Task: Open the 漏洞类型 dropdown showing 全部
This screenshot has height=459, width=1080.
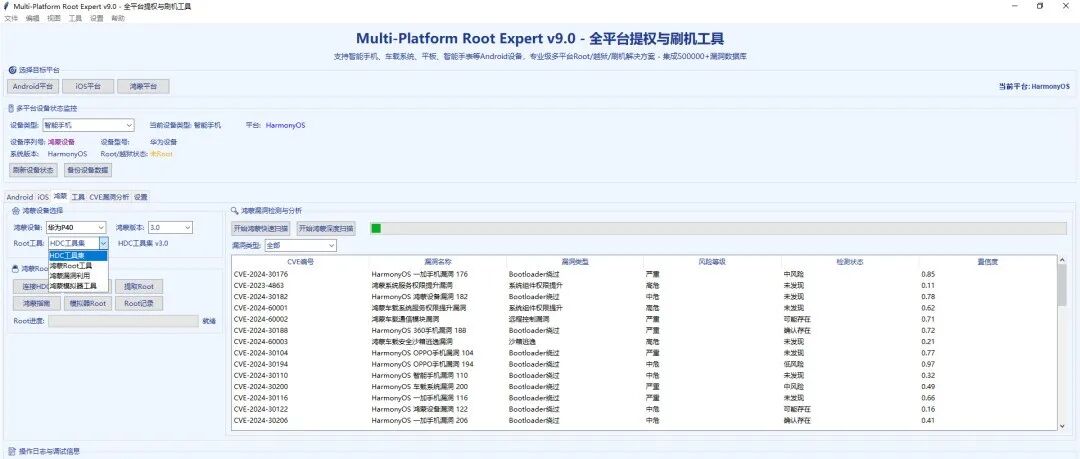Action: pyautogui.click(x=300, y=245)
